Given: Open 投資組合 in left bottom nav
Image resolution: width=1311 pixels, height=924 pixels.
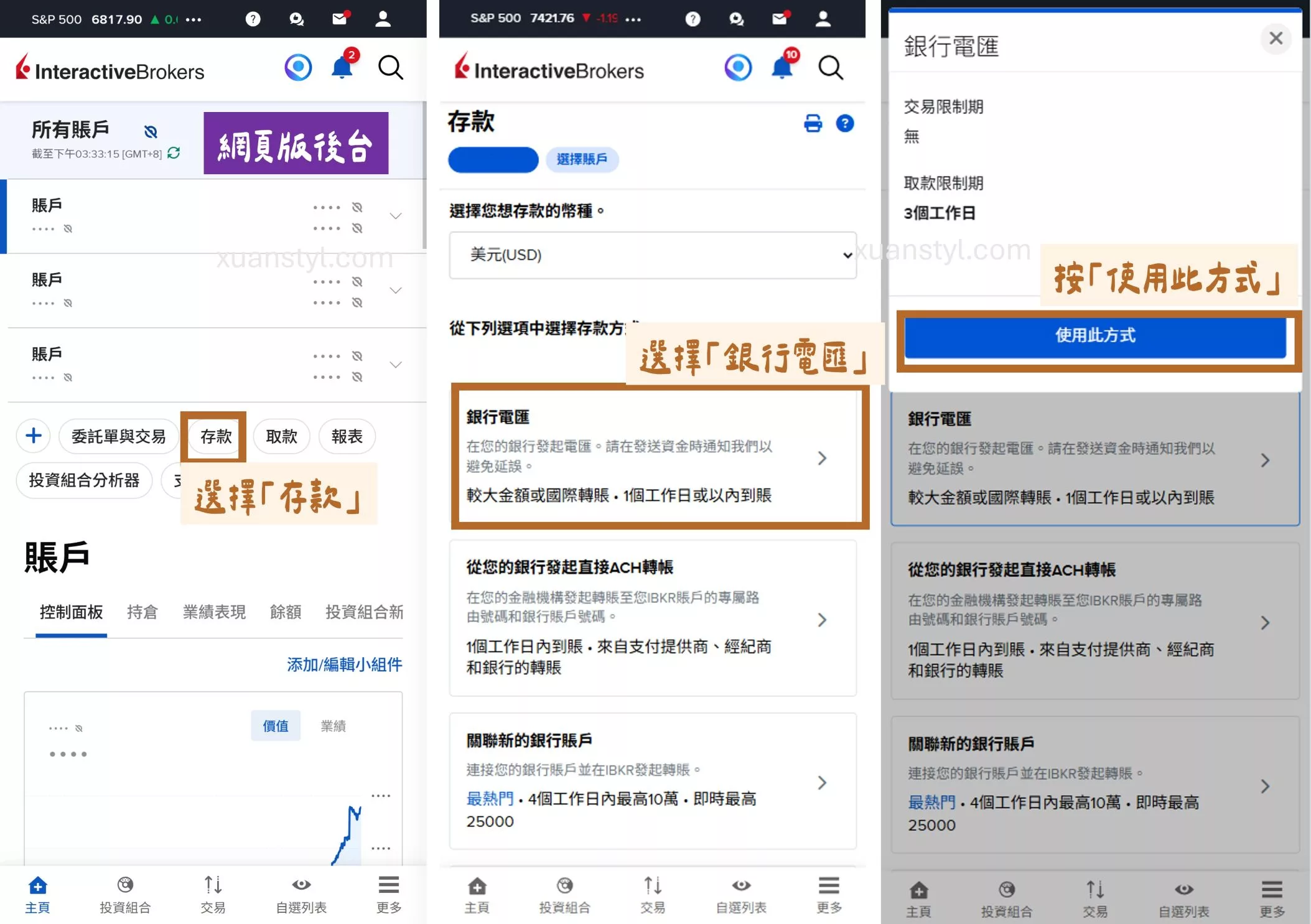Looking at the screenshot, I should point(125,895).
